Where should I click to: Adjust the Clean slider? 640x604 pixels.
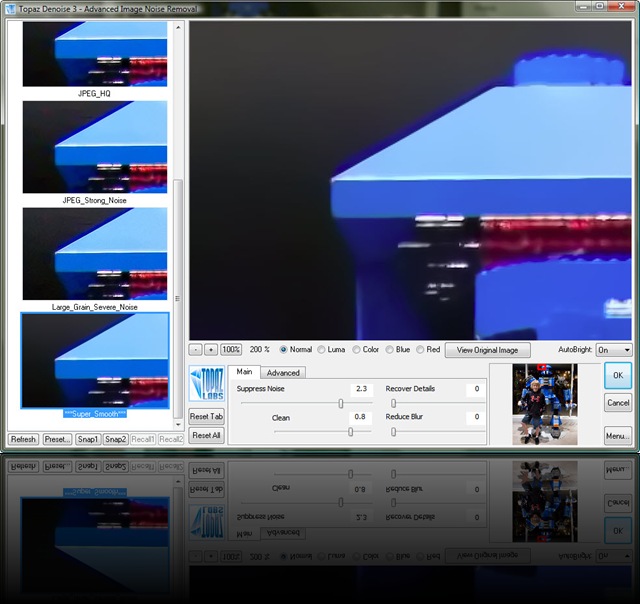pyautogui.click(x=350, y=431)
